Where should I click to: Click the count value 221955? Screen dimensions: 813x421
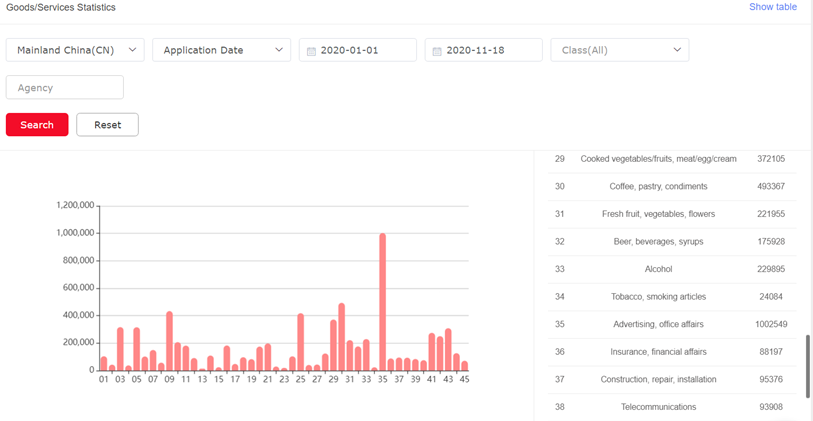tap(771, 214)
